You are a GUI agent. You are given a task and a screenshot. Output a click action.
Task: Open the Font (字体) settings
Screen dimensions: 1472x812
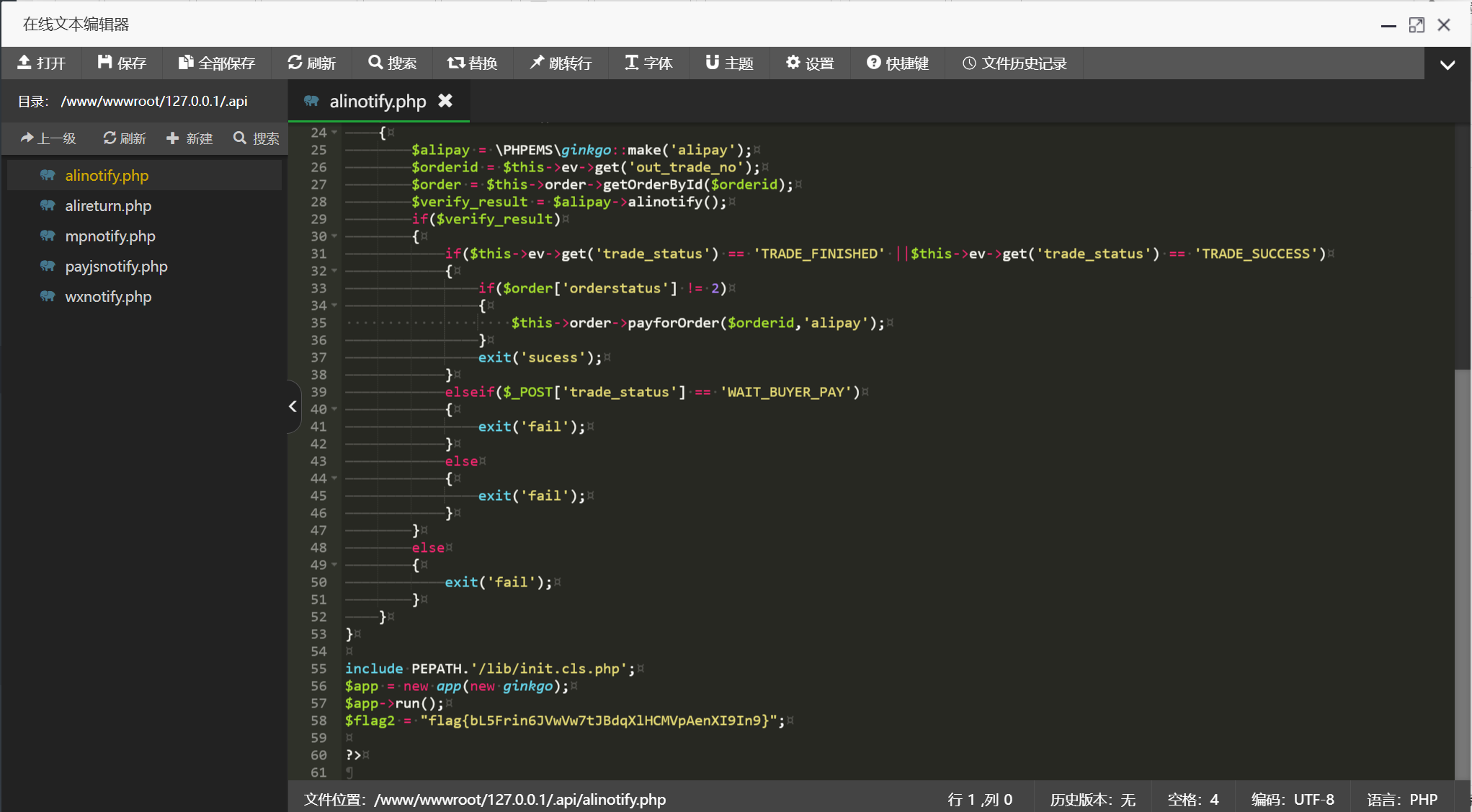click(x=648, y=63)
